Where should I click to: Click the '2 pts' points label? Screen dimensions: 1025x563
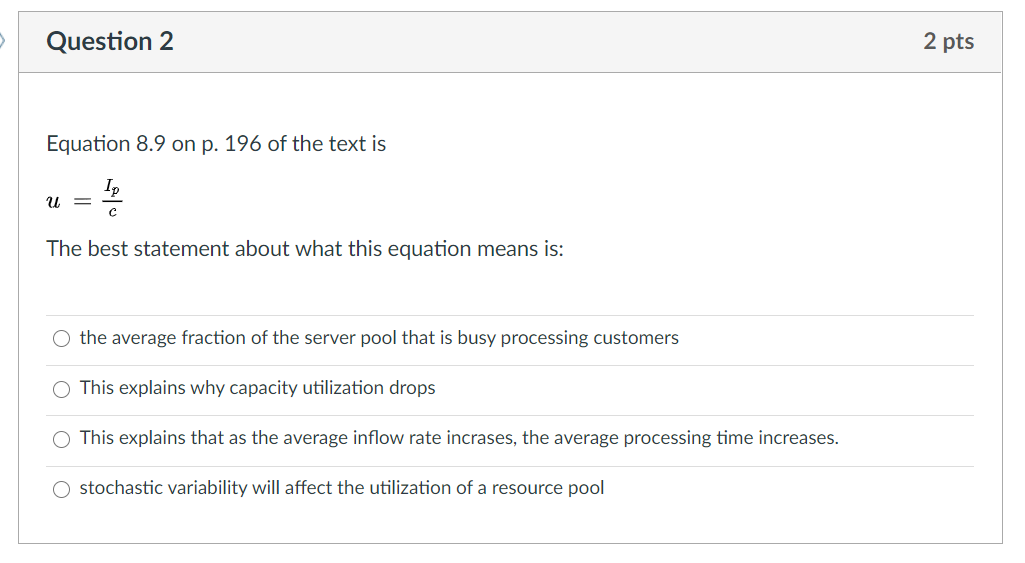click(948, 41)
